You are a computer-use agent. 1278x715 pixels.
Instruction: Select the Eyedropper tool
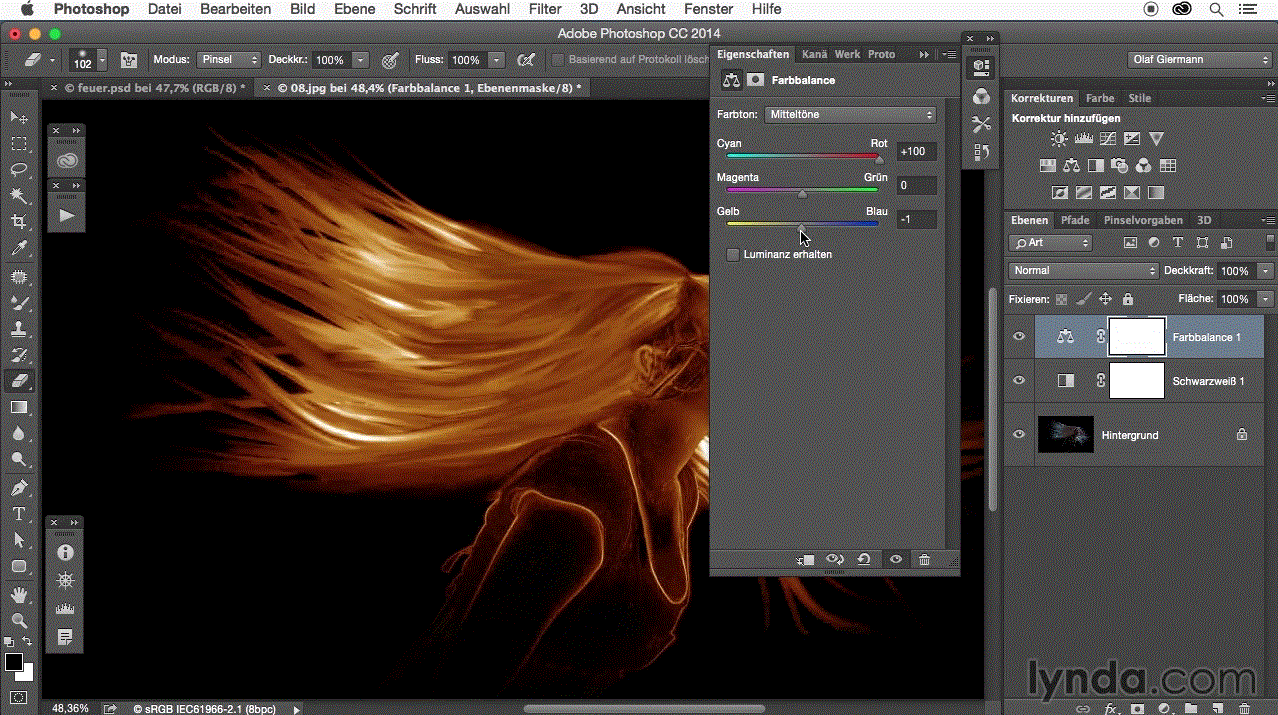point(19,248)
